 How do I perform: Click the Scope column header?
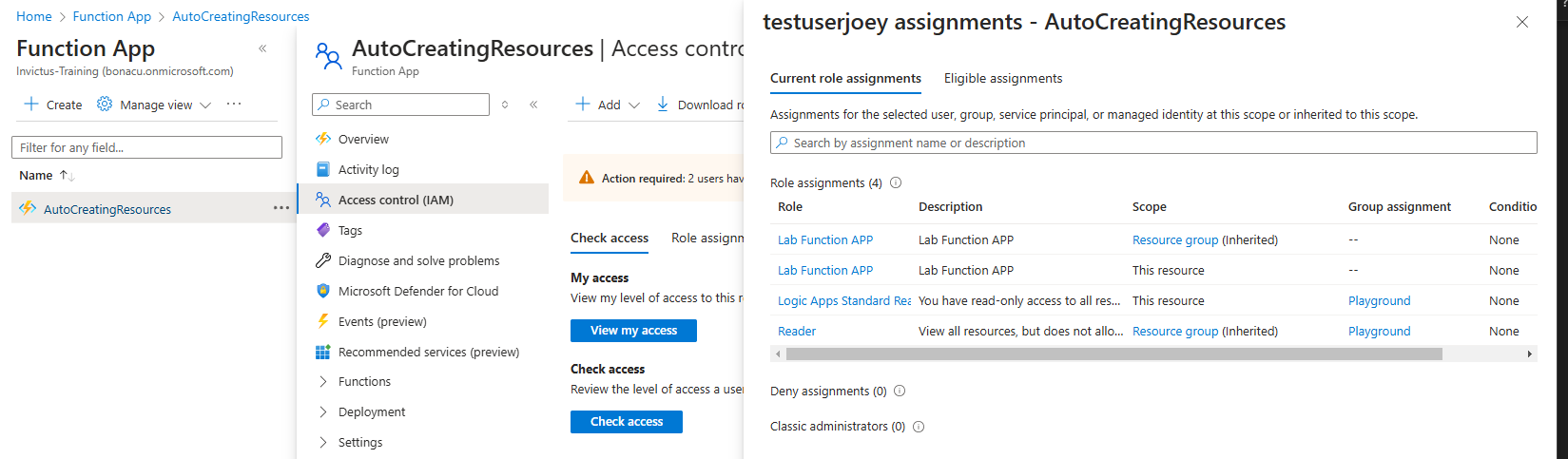pyautogui.click(x=1150, y=206)
